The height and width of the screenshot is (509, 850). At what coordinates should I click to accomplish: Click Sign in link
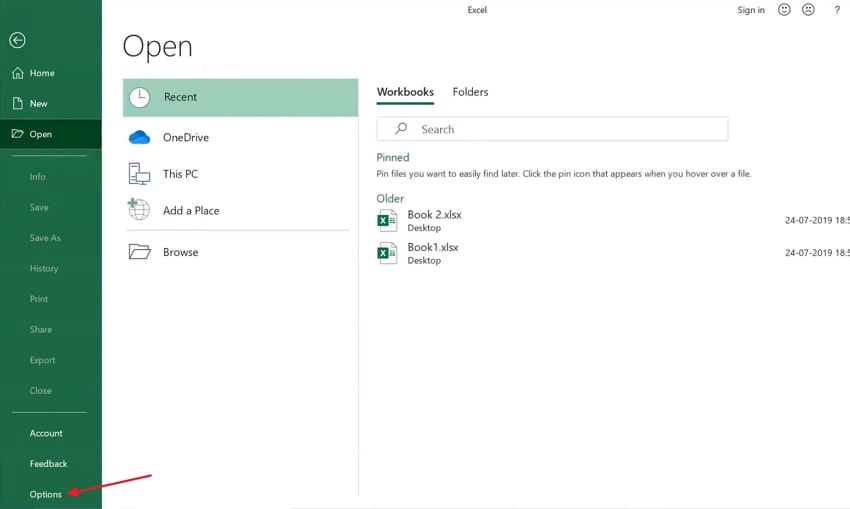tap(751, 10)
